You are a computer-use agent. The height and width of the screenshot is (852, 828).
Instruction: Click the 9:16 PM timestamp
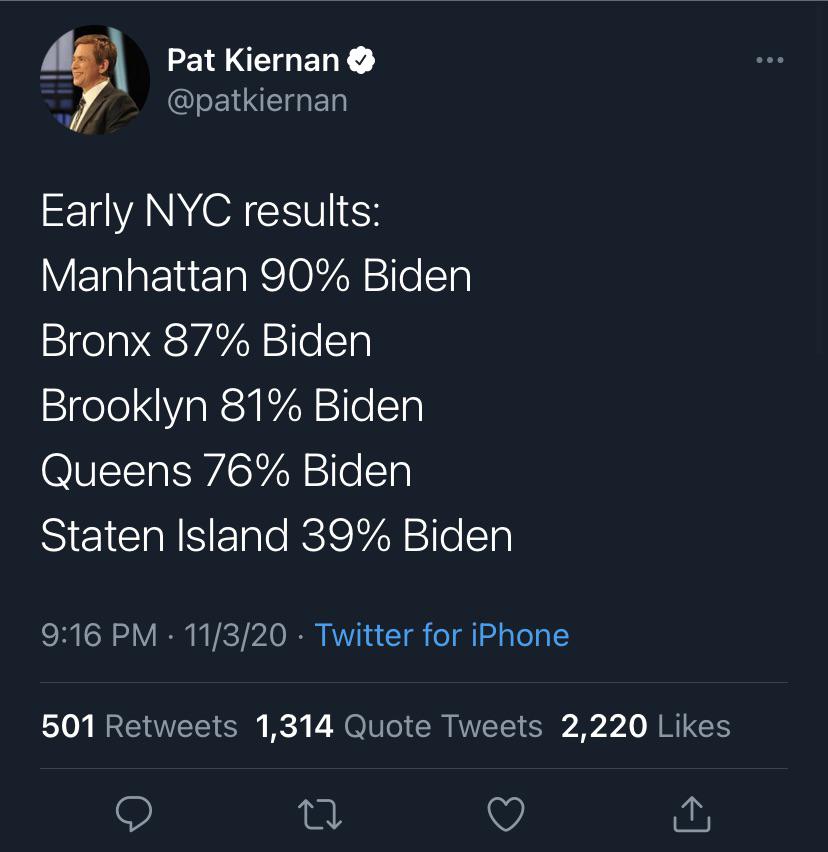[x=99, y=635]
